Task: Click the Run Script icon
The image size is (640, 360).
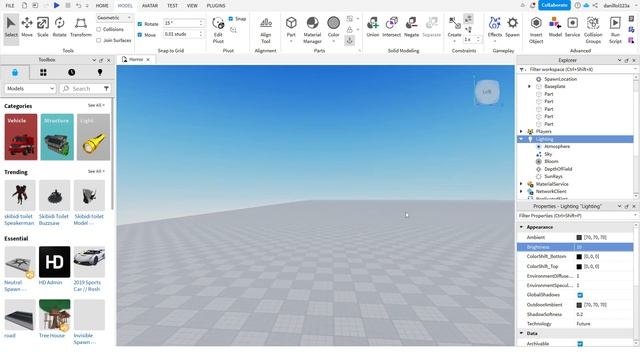Action: click(x=615, y=29)
